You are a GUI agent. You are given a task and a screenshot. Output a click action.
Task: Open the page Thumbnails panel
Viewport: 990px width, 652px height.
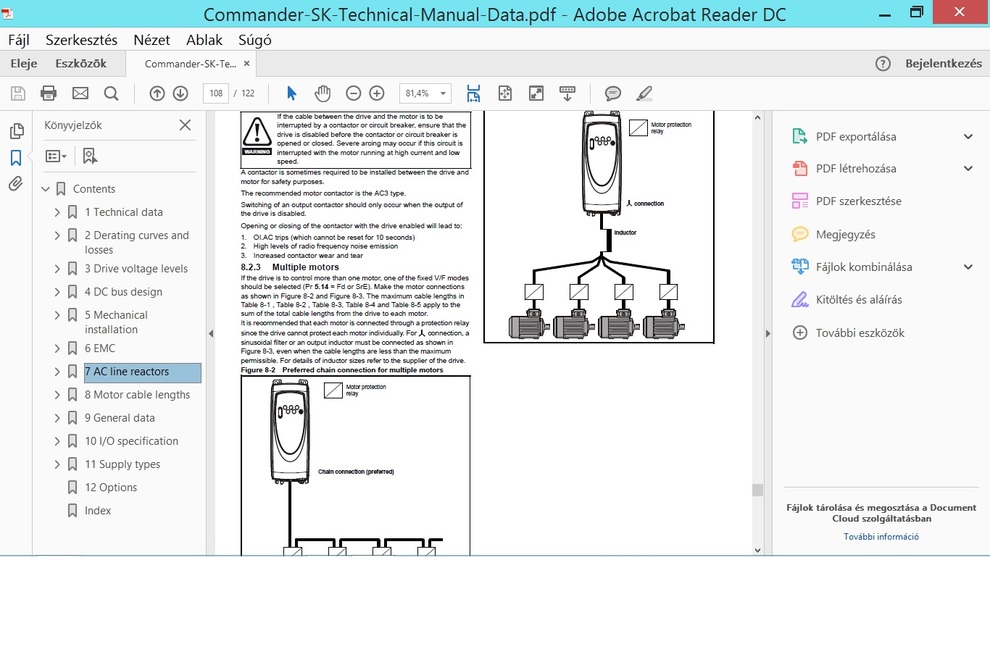(x=16, y=132)
